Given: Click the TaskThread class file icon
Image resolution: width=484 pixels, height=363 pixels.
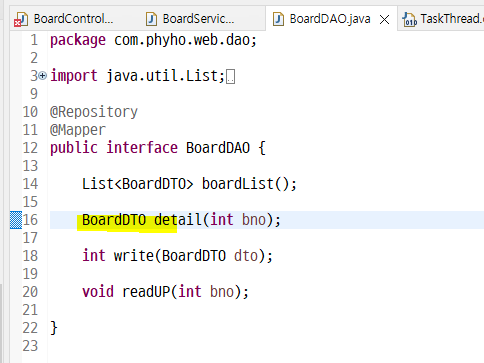Looking at the screenshot, I should pyautogui.click(x=409, y=19).
